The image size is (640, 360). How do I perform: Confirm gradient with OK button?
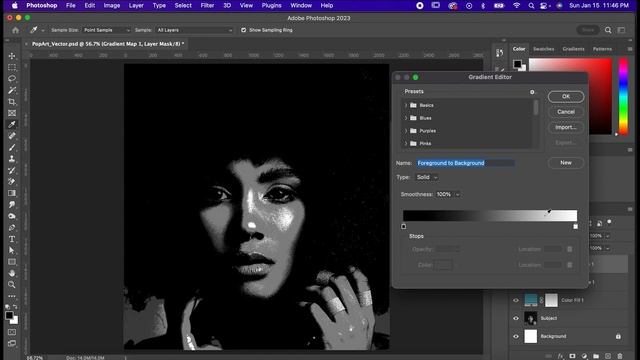[566, 97]
